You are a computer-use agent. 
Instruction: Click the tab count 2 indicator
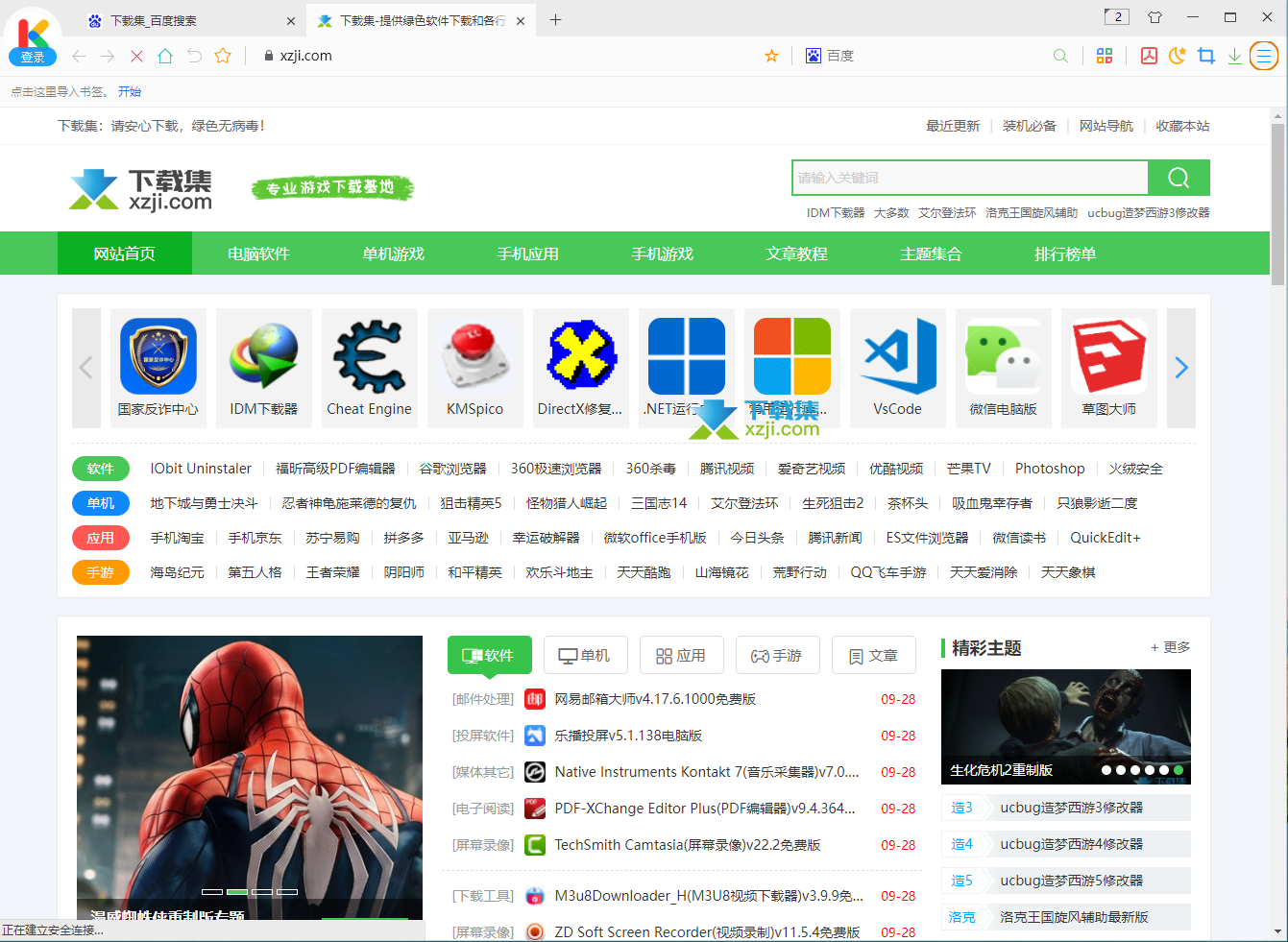[x=1116, y=16]
